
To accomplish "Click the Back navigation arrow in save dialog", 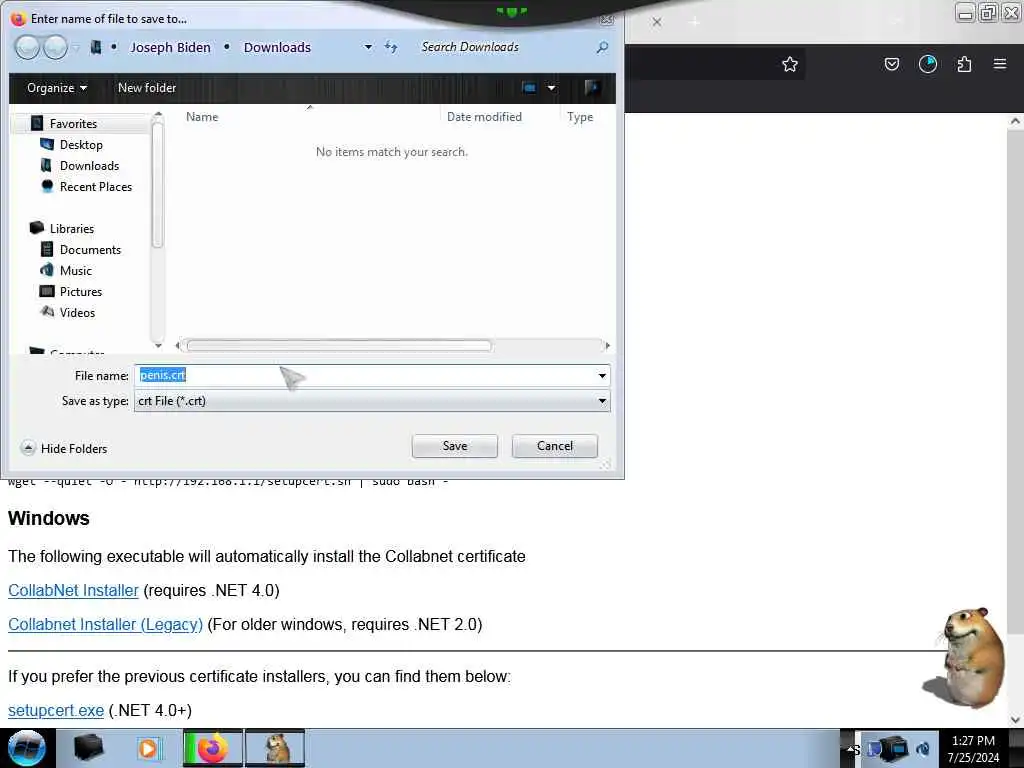I will pos(27,47).
